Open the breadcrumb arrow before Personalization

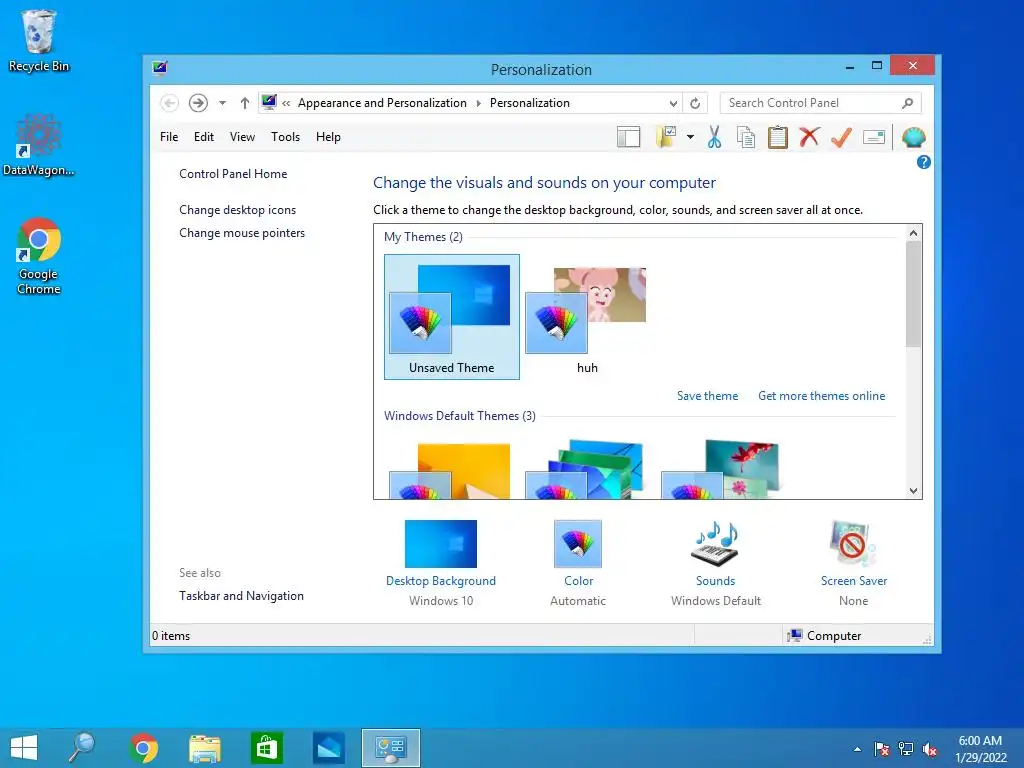pos(479,103)
